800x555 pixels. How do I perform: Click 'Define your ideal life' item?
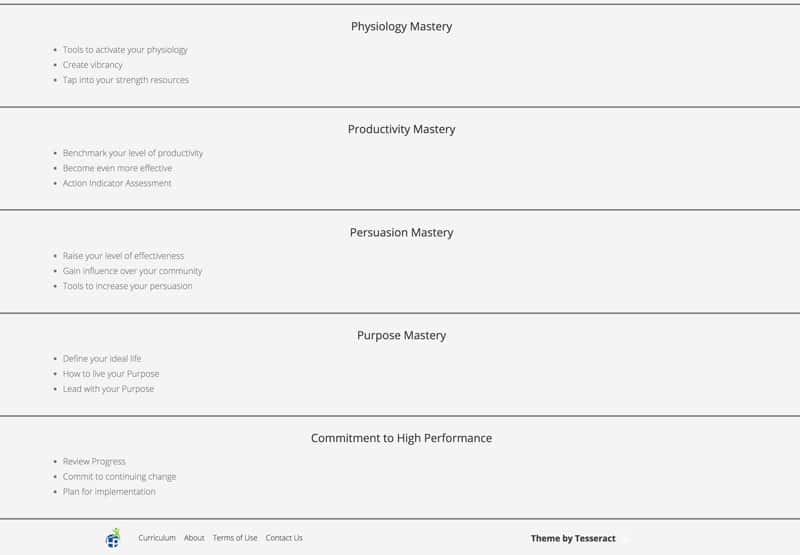pyautogui.click(x=102, y=359)
